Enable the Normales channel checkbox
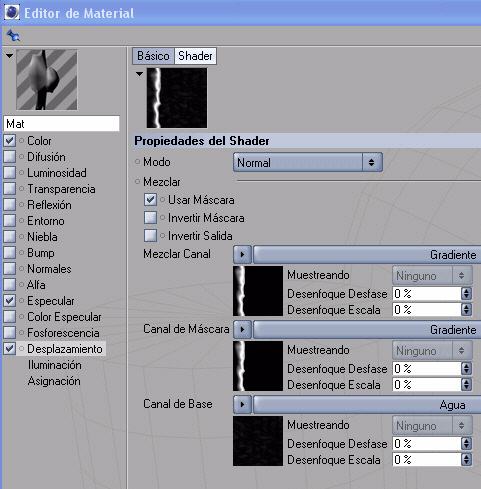Image resolution: width=481 pixels, height=489 pixels. [x=9, y=268]
